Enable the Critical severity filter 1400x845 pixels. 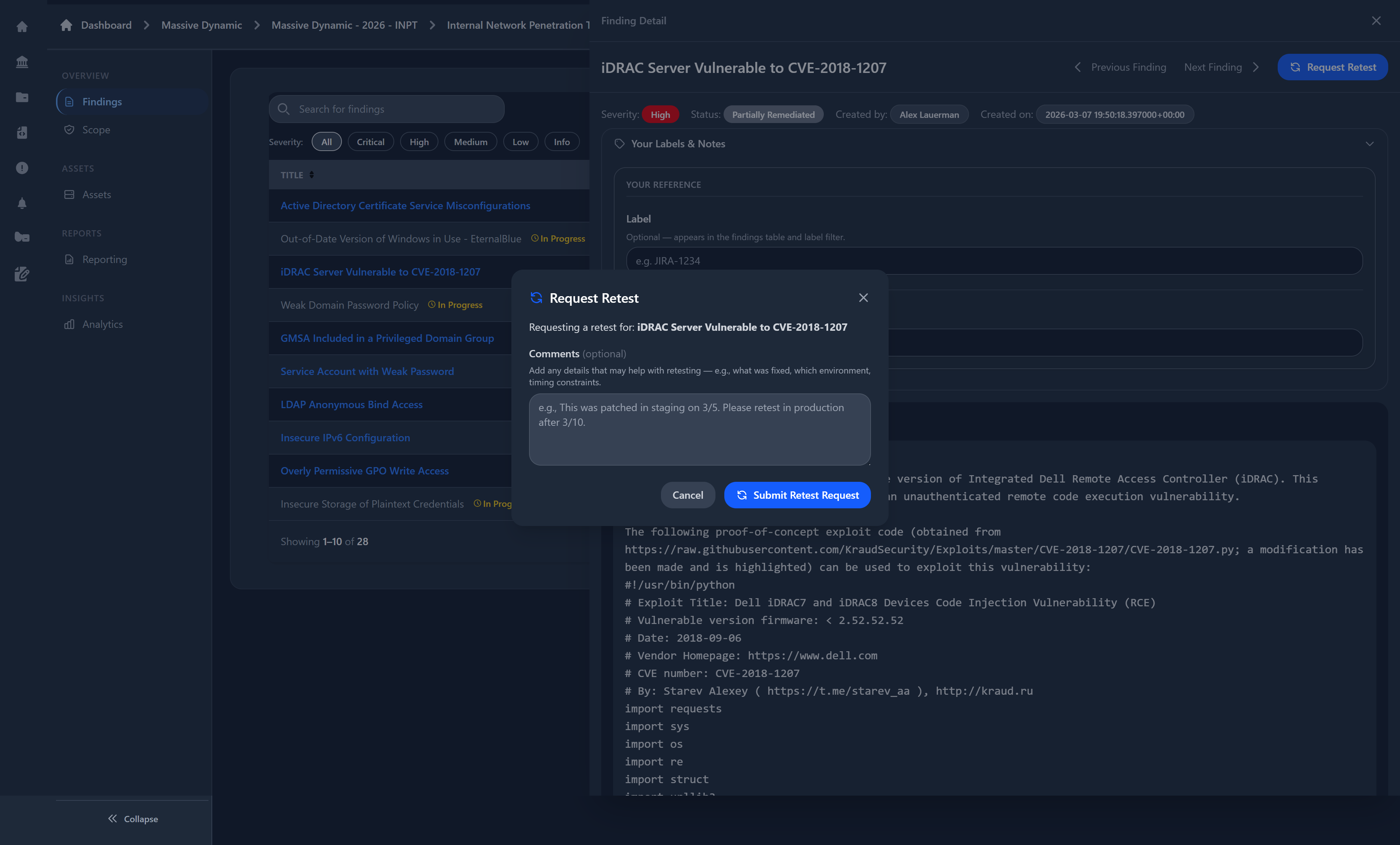371,141
